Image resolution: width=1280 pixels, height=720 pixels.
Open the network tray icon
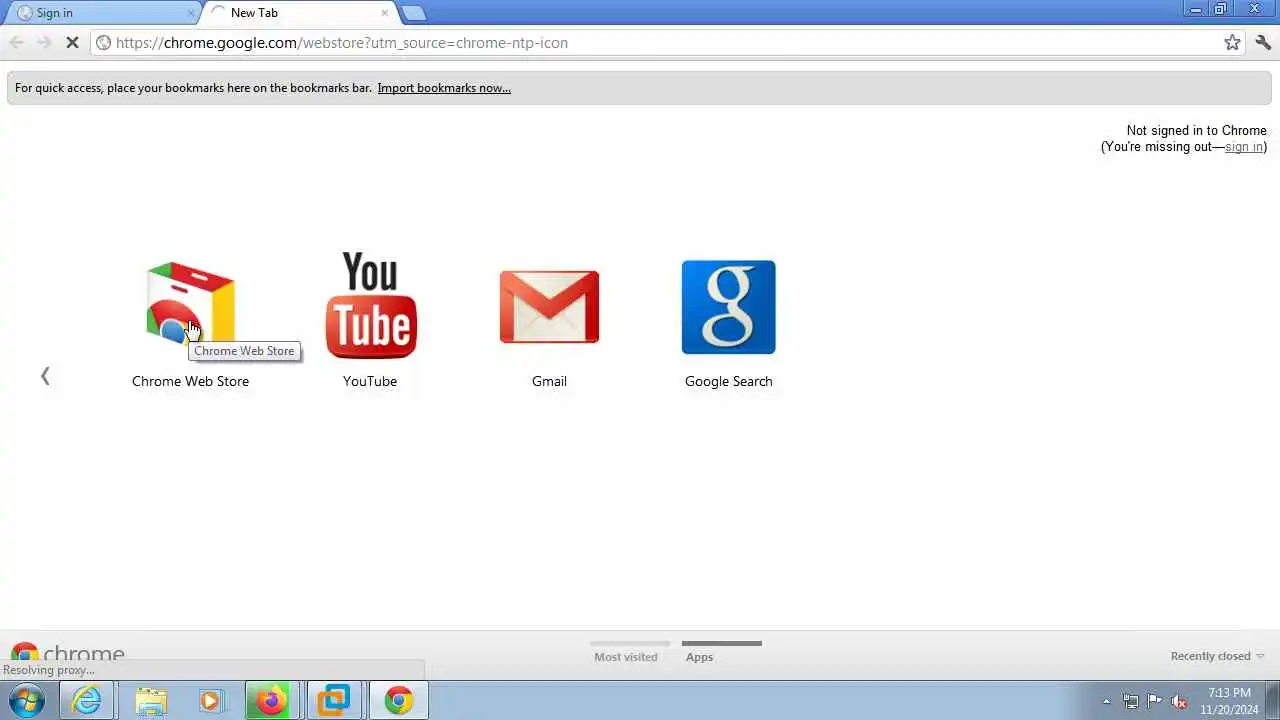pyautogui.click(x=1131, y=701)
